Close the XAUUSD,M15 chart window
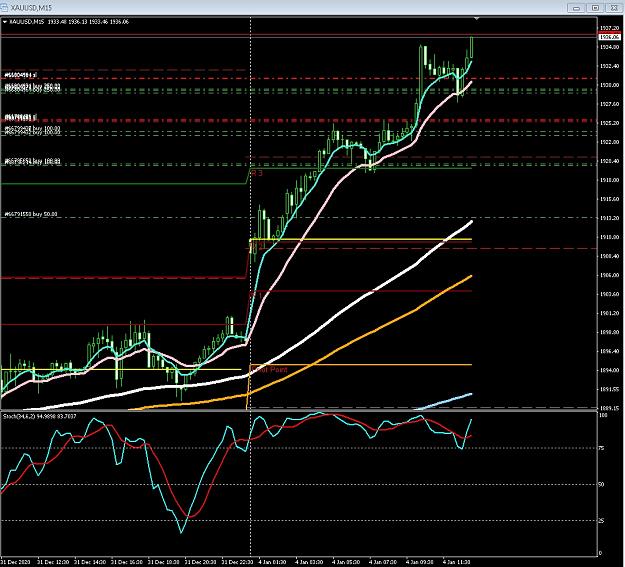The height and width of the screenshot is (567, 625). (x=613, y=8)
